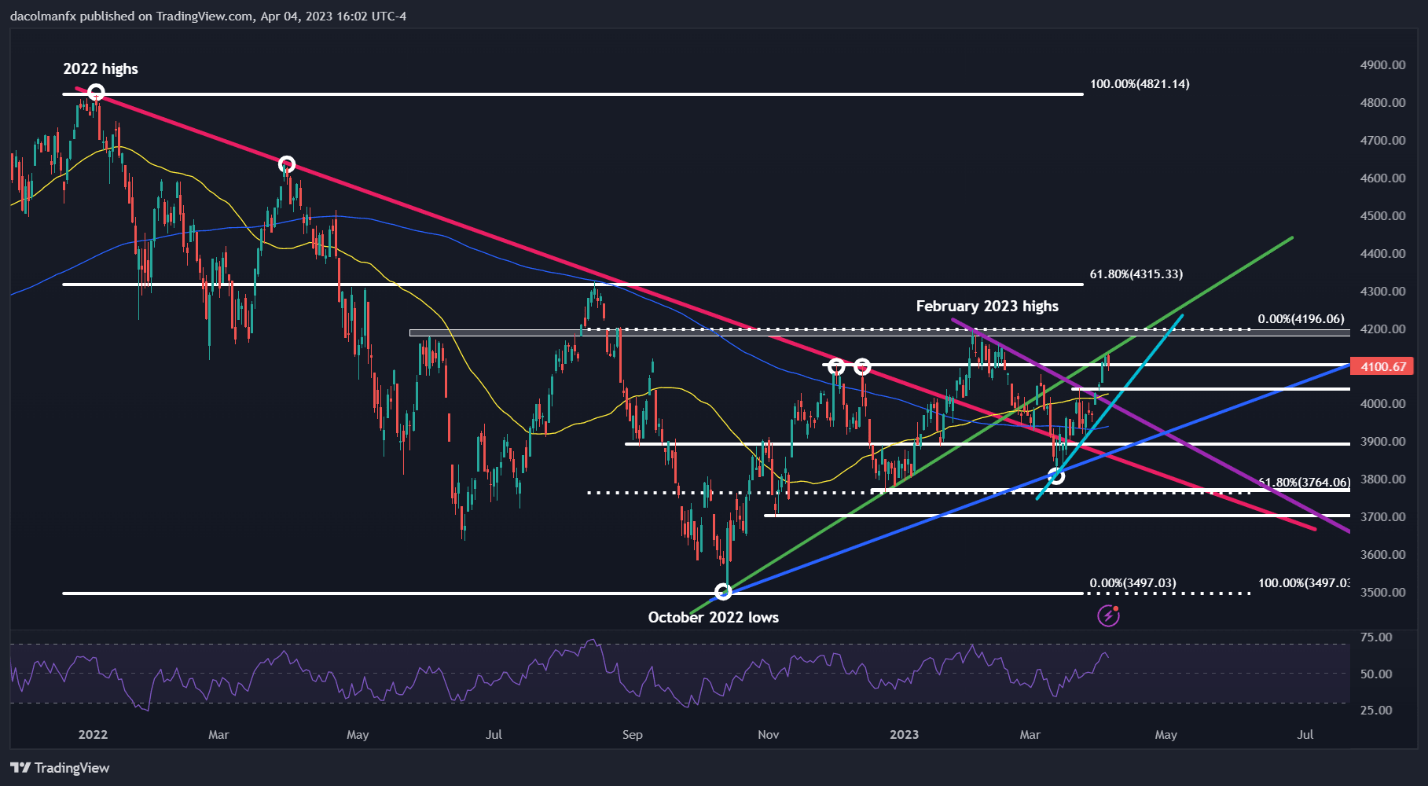This screenshot has height=786, width=1428.
Task: Click the 3800.00 price axis value
Action: [1383, 480]
